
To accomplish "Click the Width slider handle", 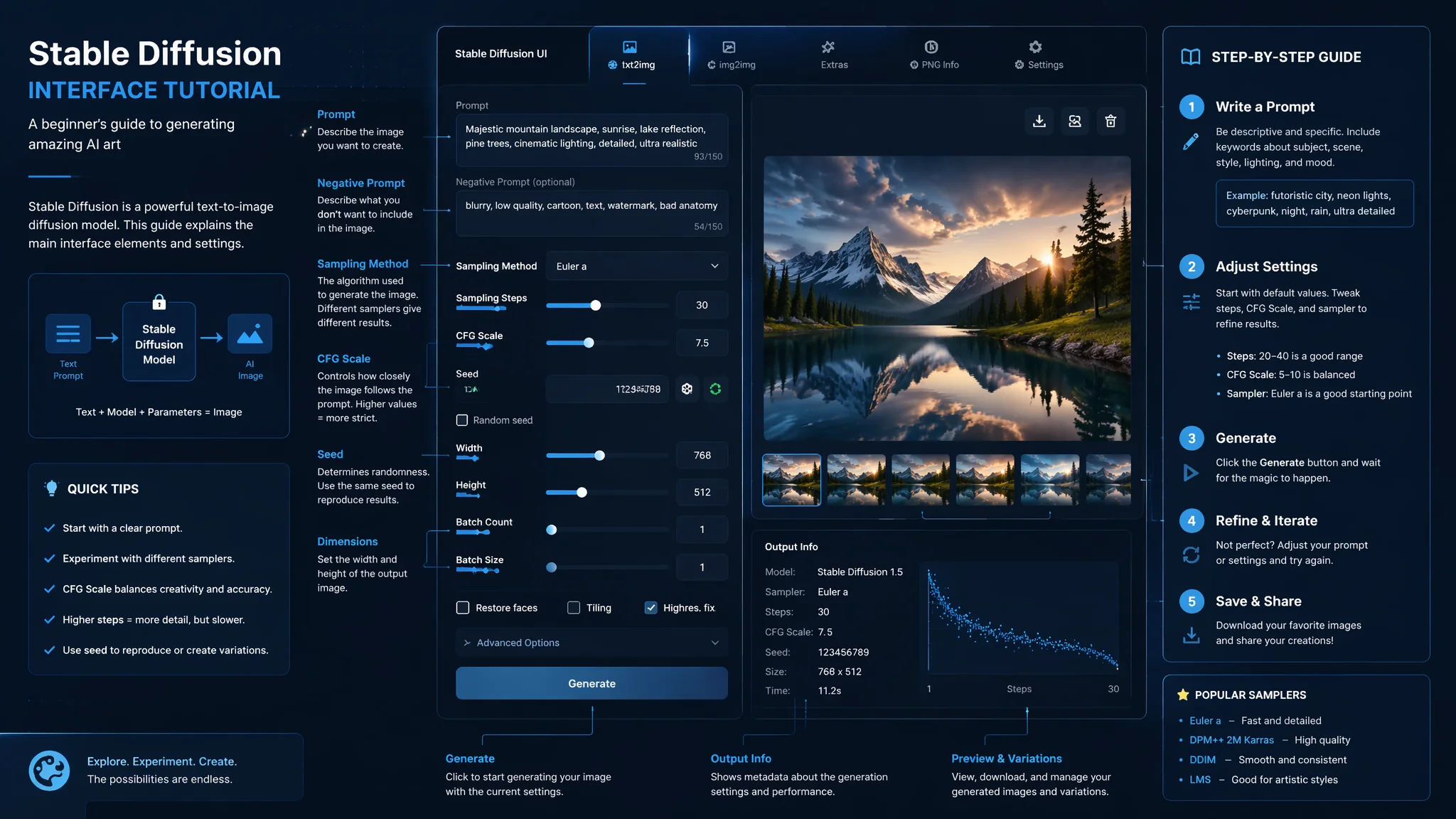I will (599, 456).
